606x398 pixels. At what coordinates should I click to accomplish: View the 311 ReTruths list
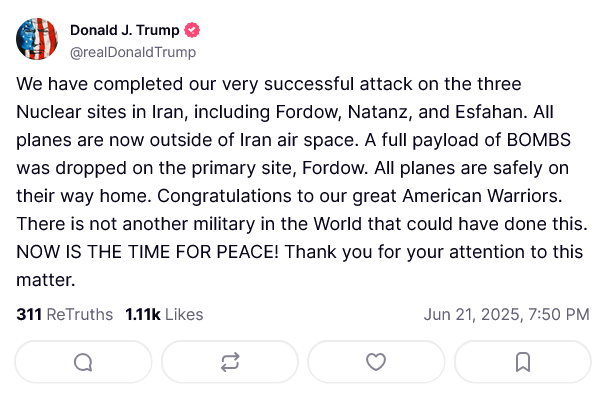pos(65,314)
